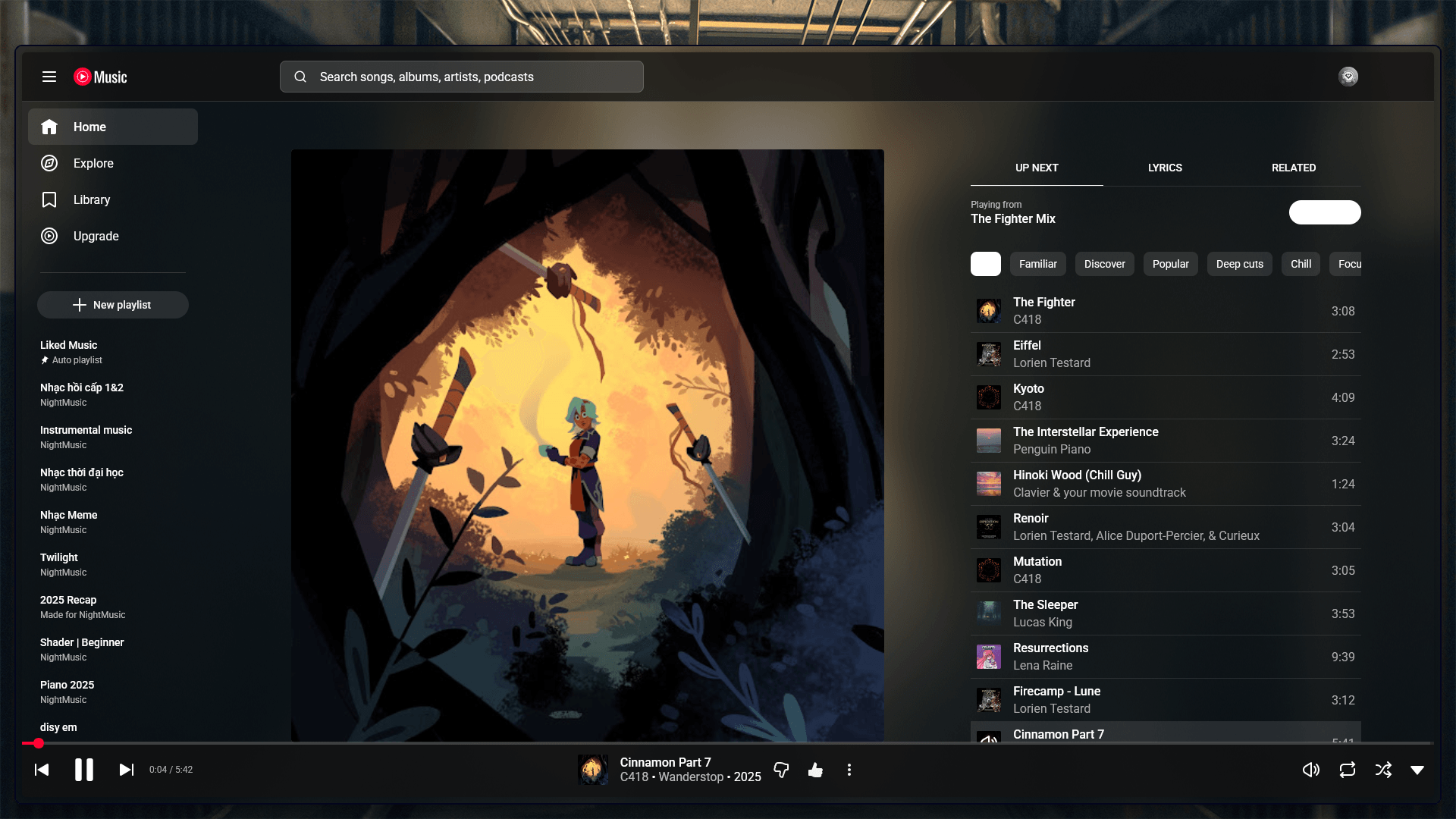The image size is (1456, 819).
Task: Open the three-dot song options menu
Action: tap(849, 770)
